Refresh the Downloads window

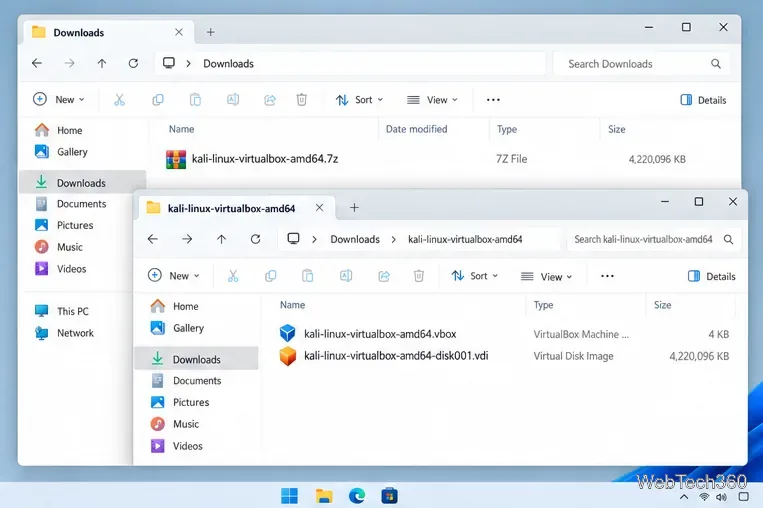click(133, 63)
